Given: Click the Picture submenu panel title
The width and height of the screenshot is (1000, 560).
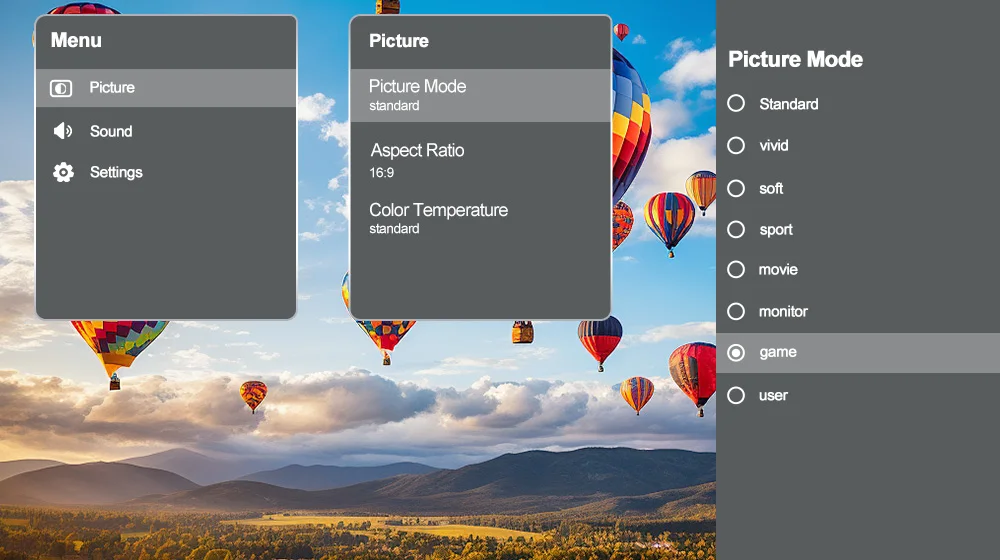Looking at the screenshot, I should (399, 41).
